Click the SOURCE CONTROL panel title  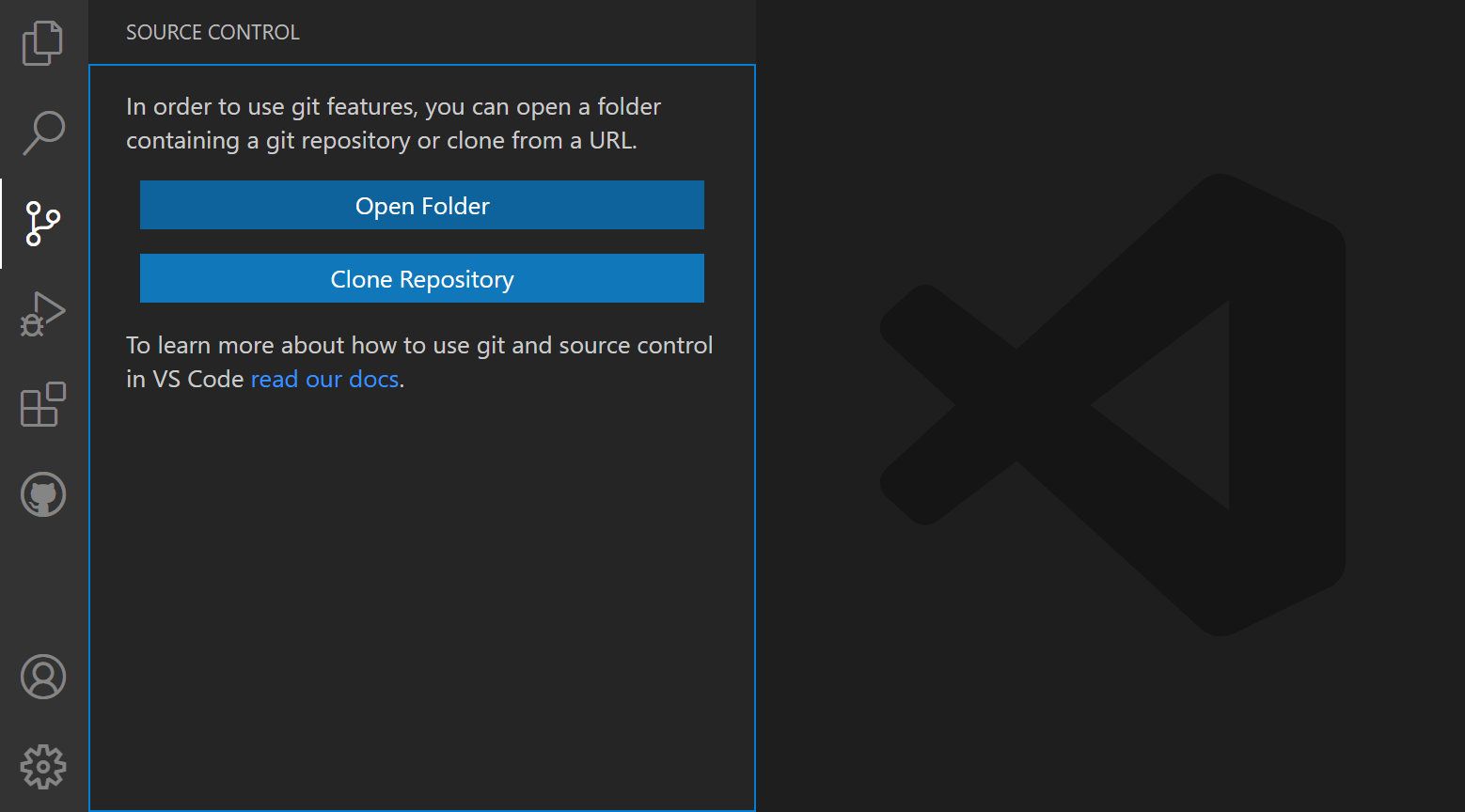tap(213, 31)
